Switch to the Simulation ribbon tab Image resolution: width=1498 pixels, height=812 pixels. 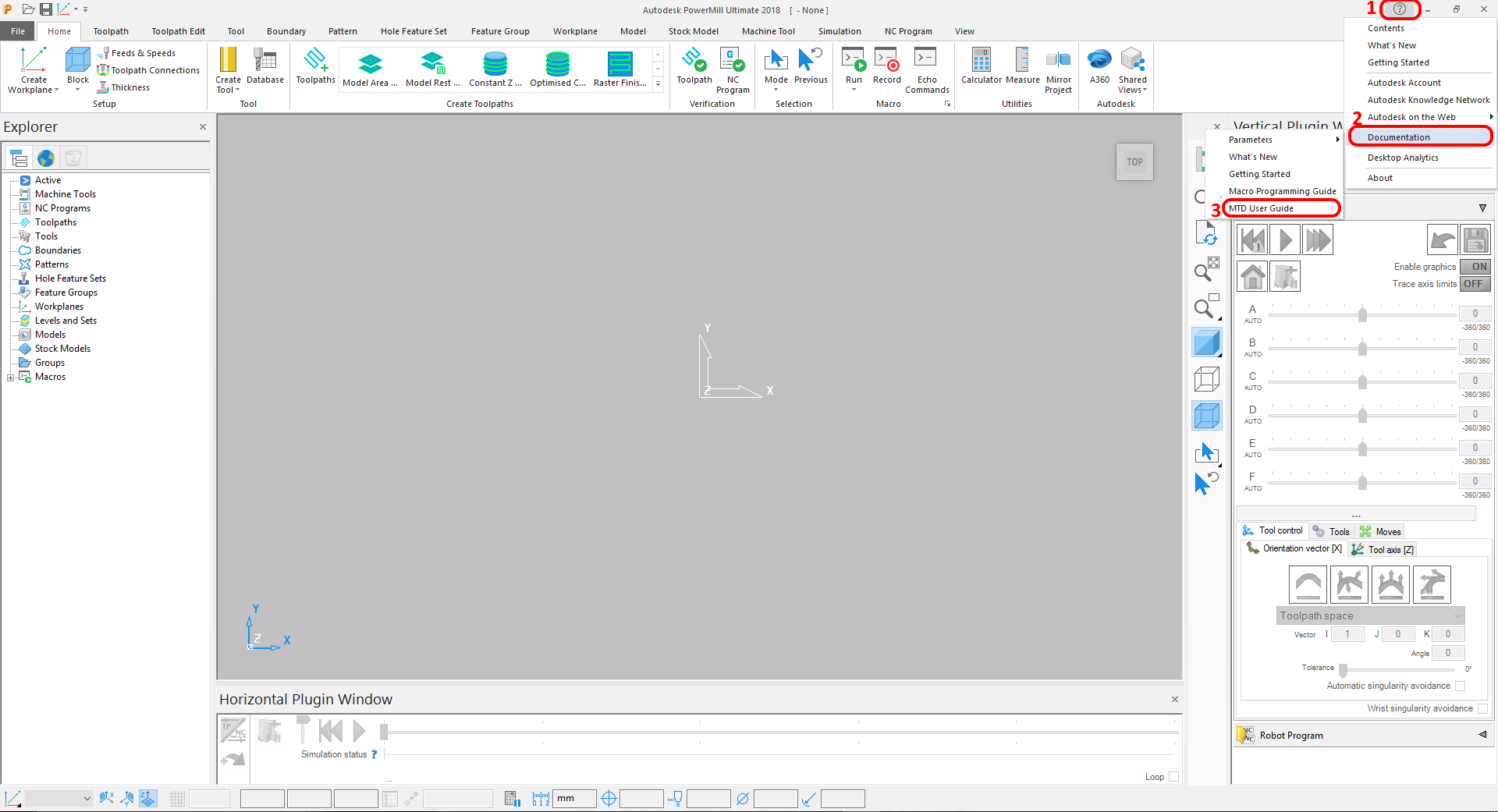coord(840,31)
